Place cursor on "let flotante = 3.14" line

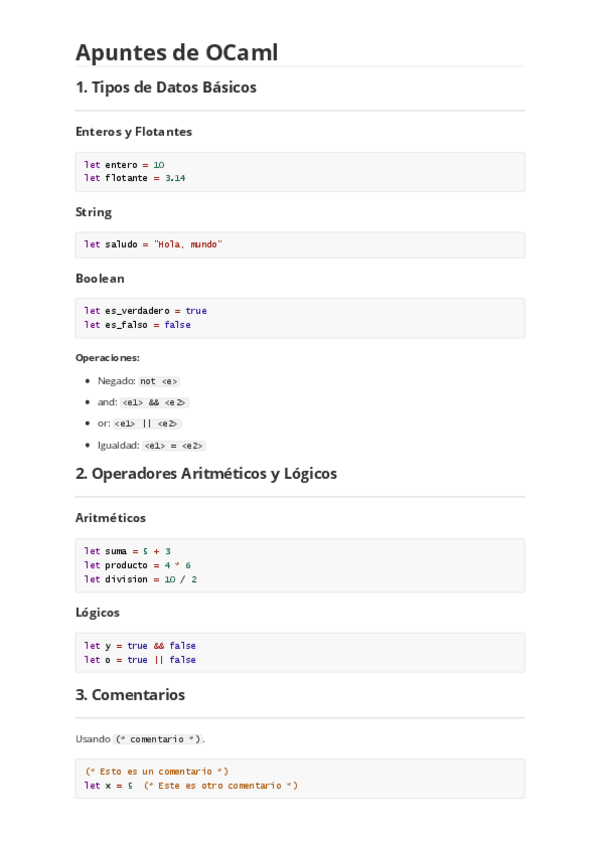[134, 178]
